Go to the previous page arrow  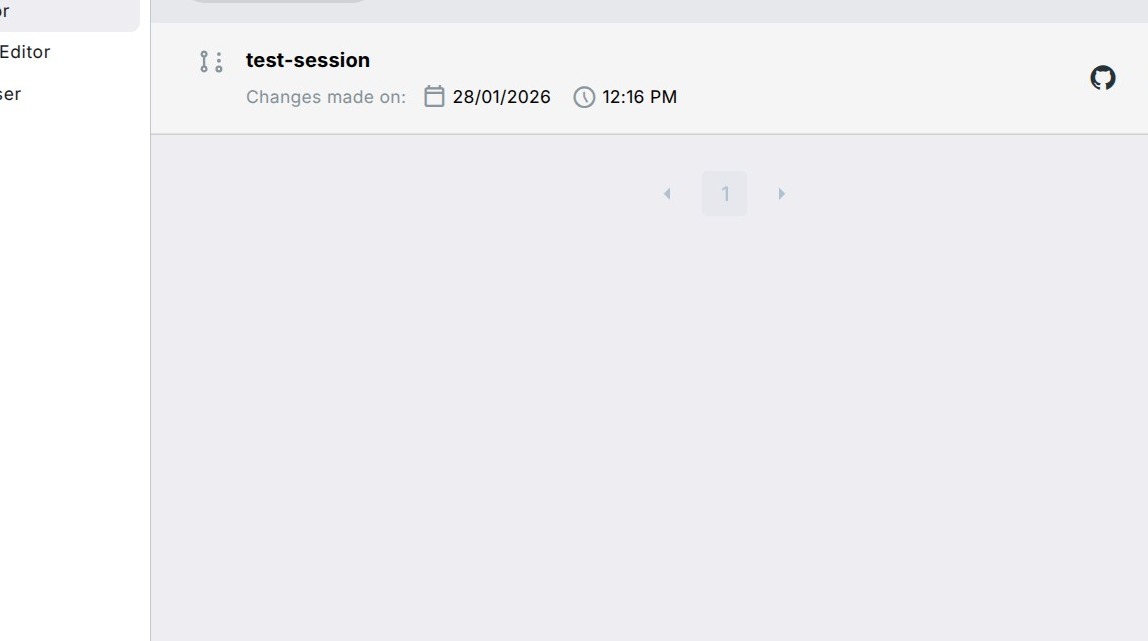point(667,194)
